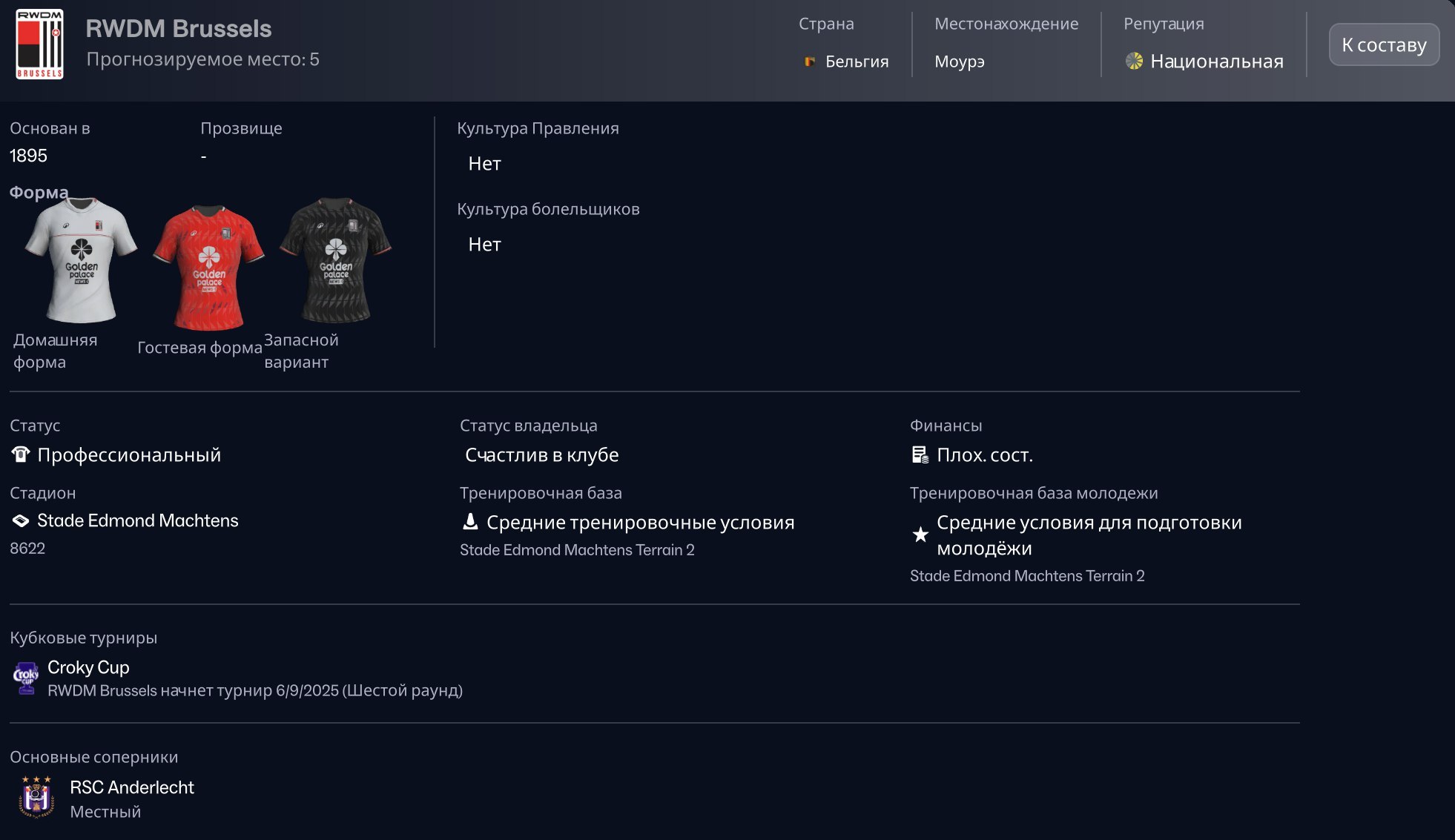Click the Belgium flag icon
1455x840 pixels.
[x=810, y=62]
